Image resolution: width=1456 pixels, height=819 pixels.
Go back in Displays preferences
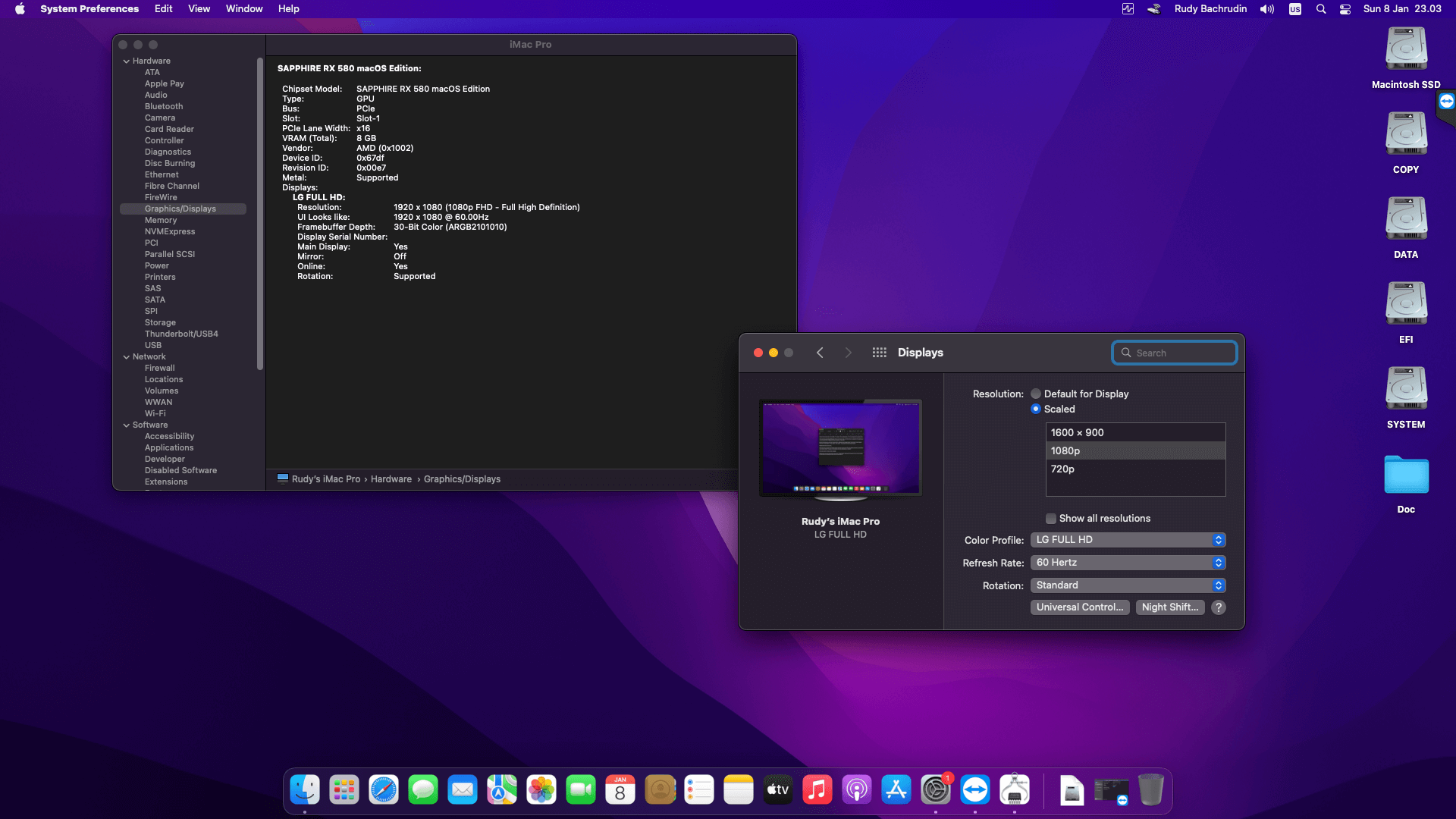click(x=820, y=353)
